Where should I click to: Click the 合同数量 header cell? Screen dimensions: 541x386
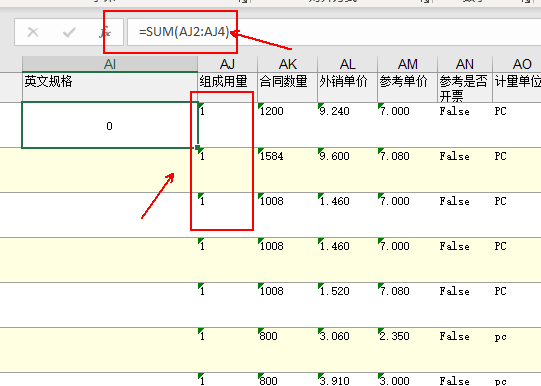287,87
